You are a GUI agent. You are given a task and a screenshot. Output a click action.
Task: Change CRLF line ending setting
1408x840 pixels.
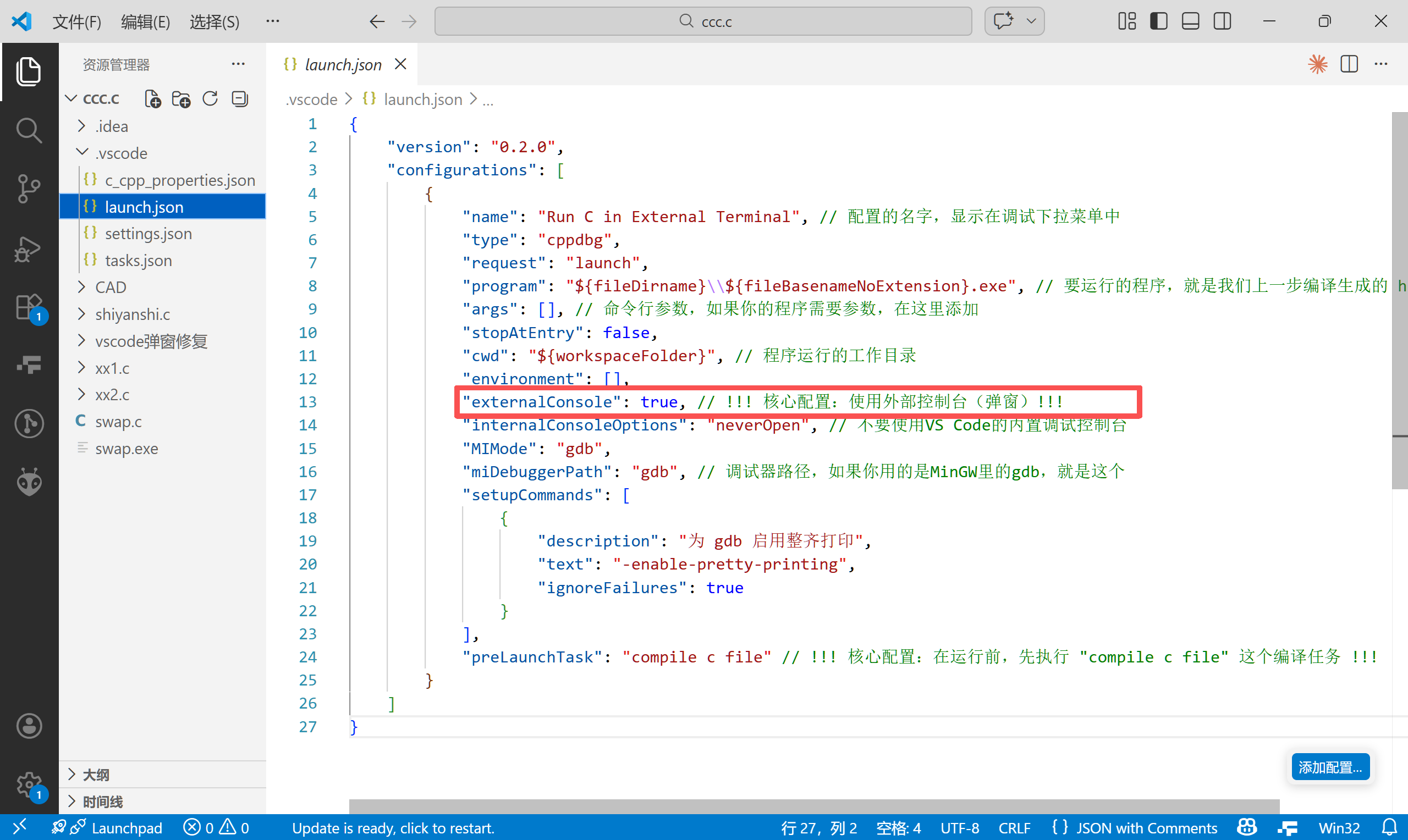click(1014, 828)
